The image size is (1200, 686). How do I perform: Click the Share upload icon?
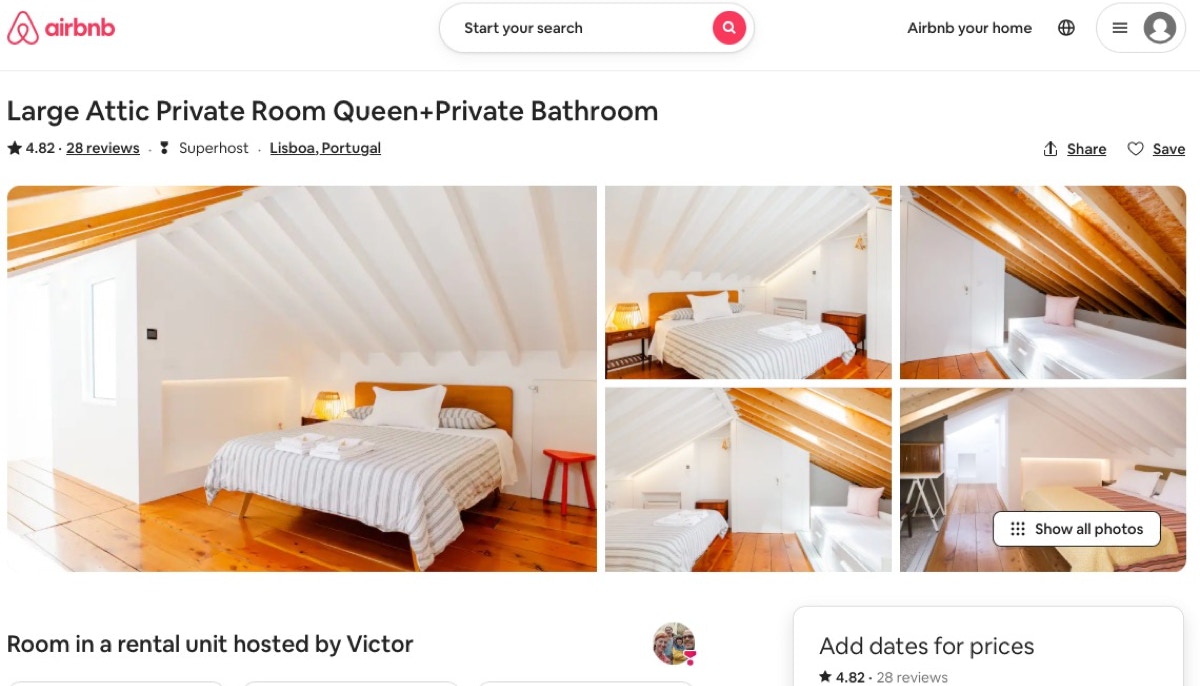(x=1050, y=149)
